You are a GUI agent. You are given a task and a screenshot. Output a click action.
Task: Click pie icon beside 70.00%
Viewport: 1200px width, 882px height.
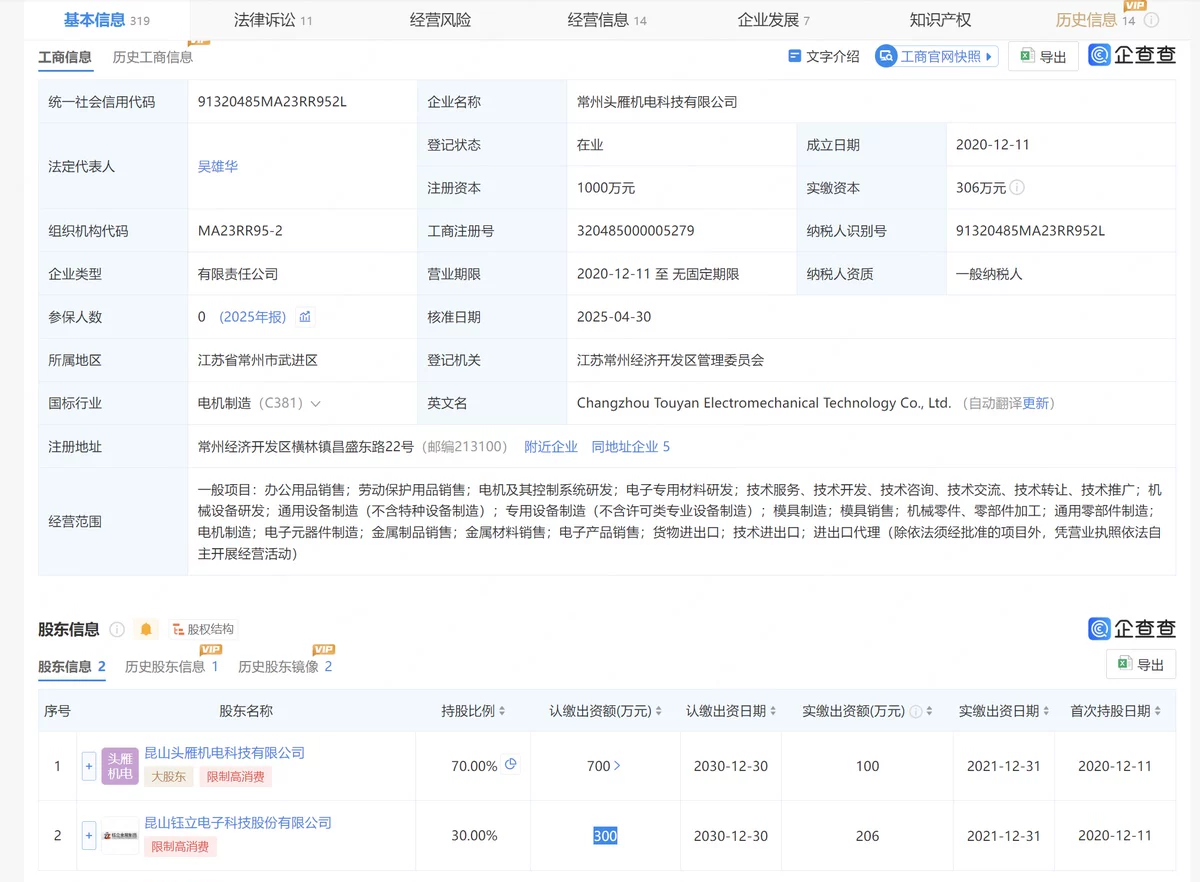pos(511,765)
